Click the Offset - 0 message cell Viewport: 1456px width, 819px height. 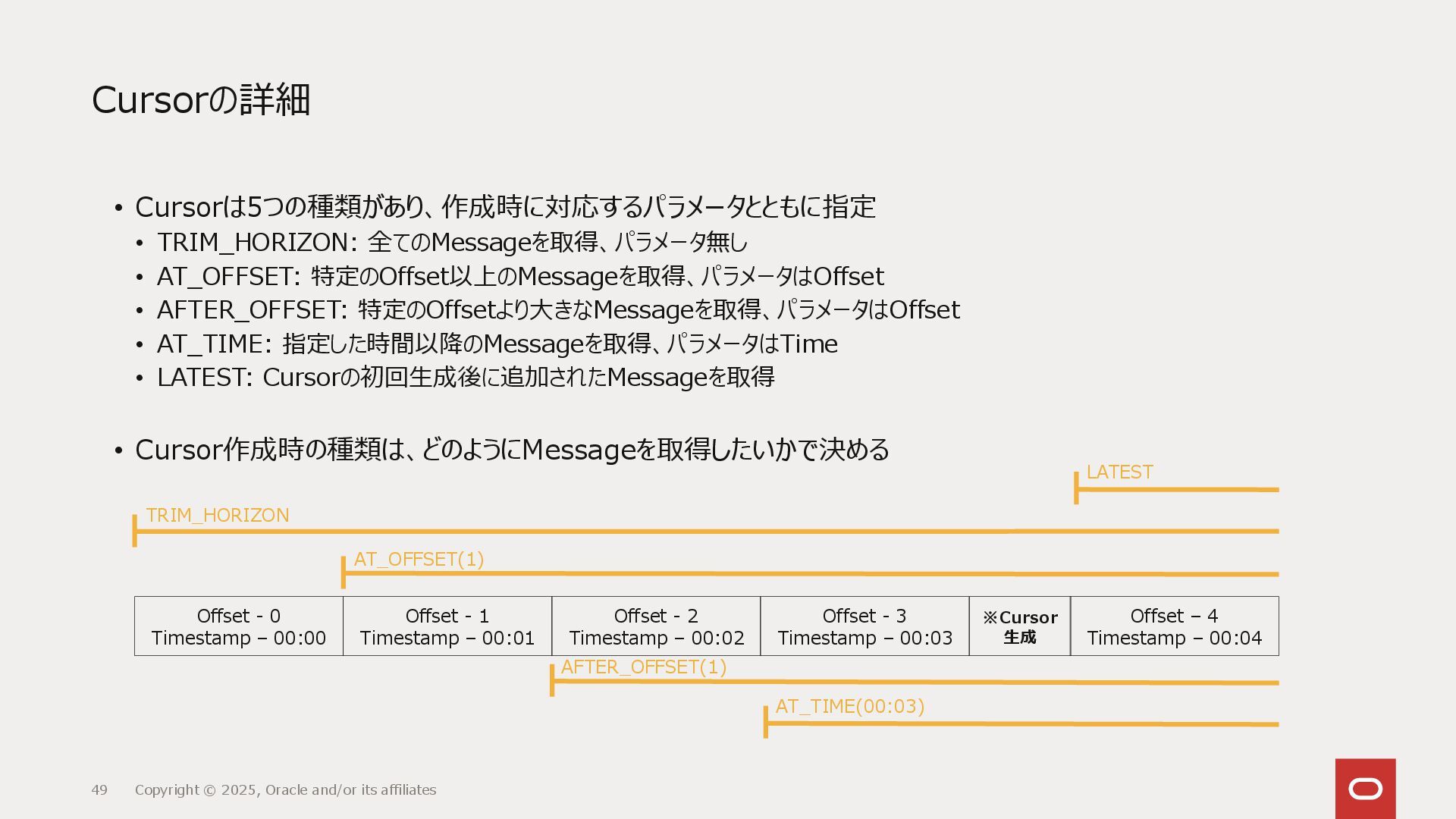point(238,626)
